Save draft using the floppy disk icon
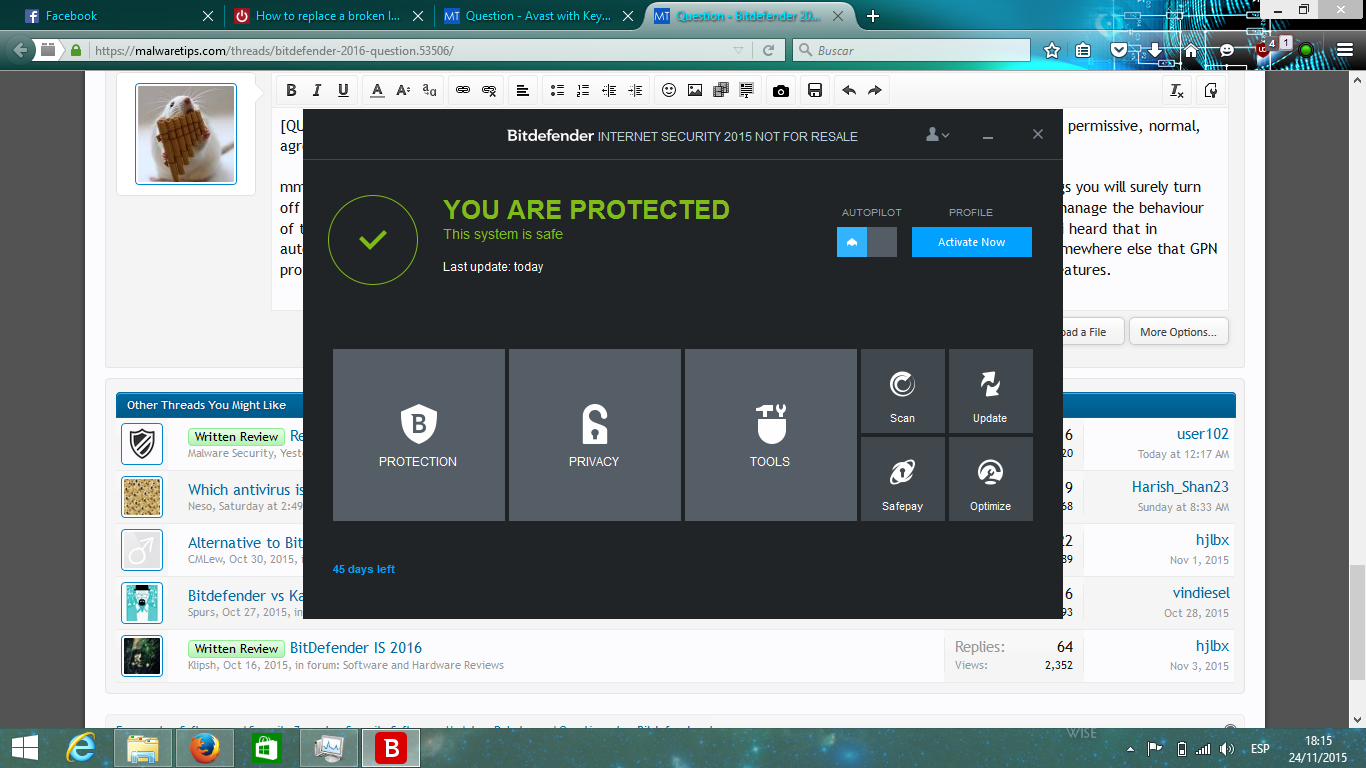The width and height of the screenshot is (1366, 768). click(x=815, y=90)
